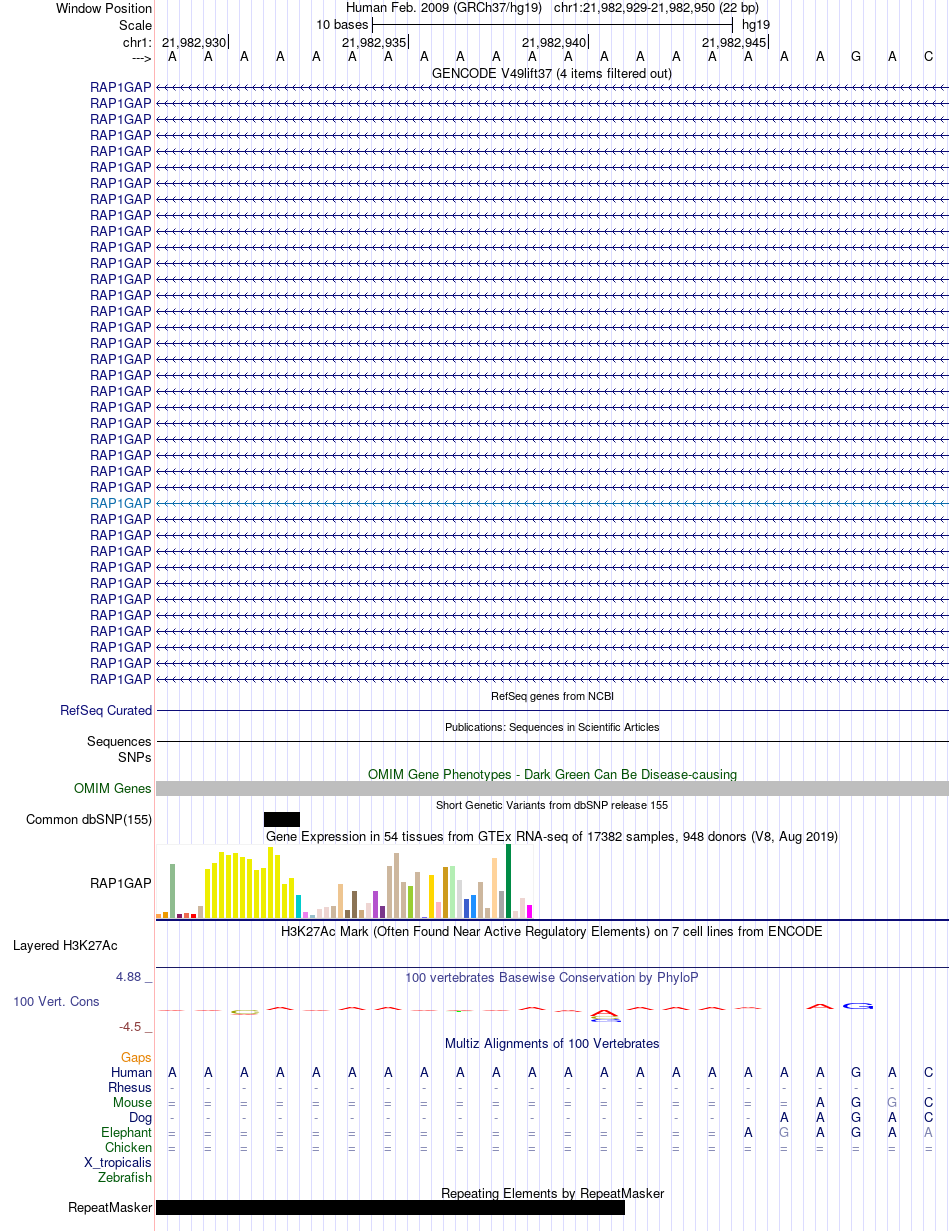Click the cyan bar in GTEx chart

click(299, 907)
